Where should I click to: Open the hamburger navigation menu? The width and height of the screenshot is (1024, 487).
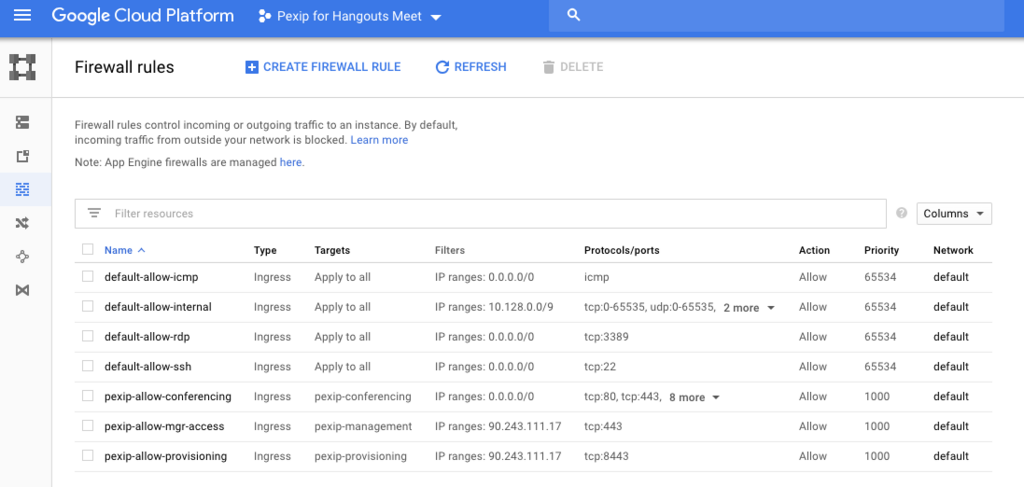22,15
